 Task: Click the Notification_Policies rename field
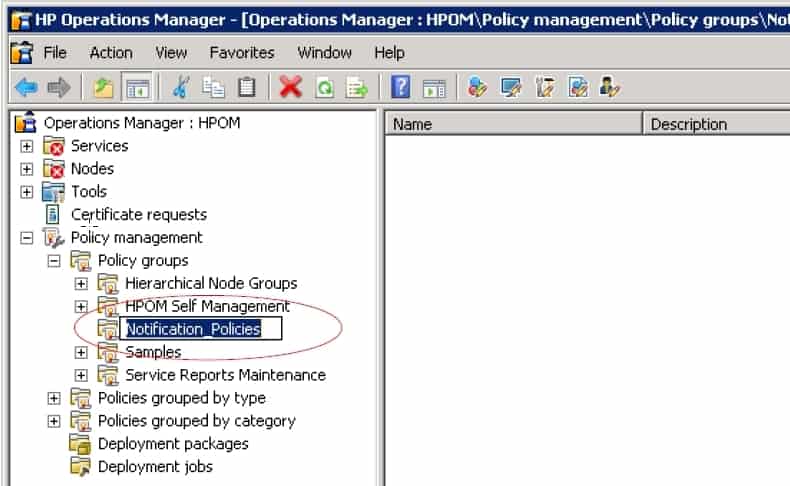click(201, 329)
